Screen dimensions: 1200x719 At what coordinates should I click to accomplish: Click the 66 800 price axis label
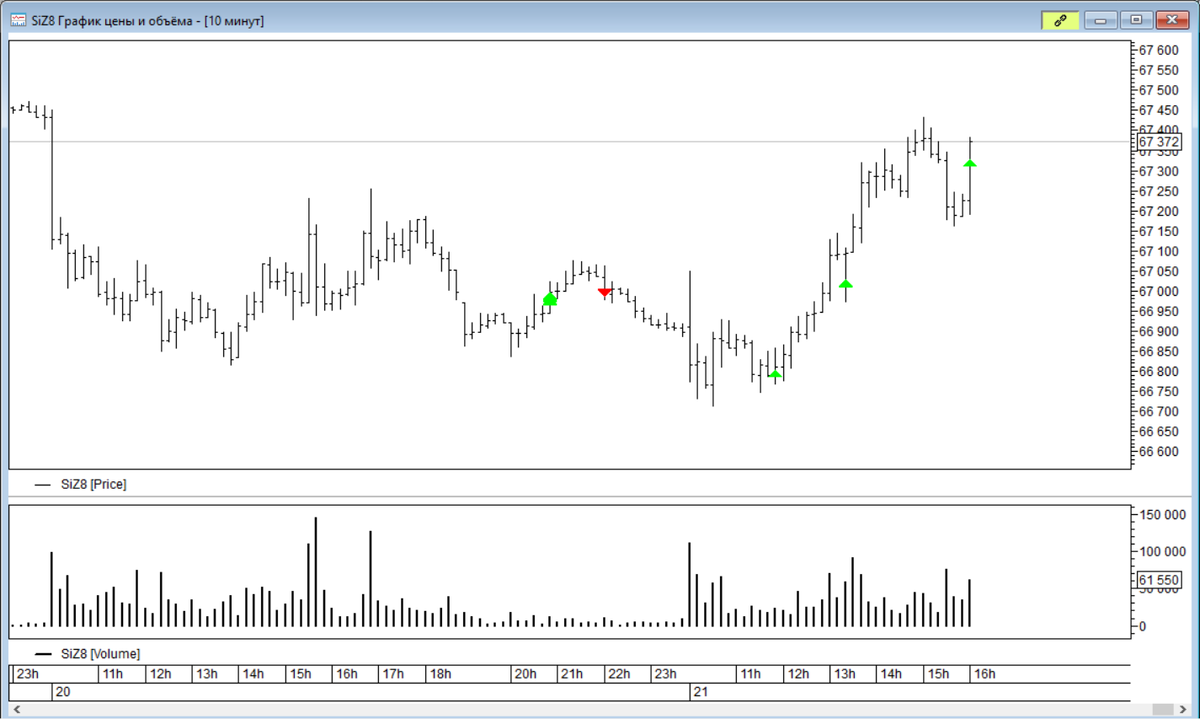[1158, 372]
